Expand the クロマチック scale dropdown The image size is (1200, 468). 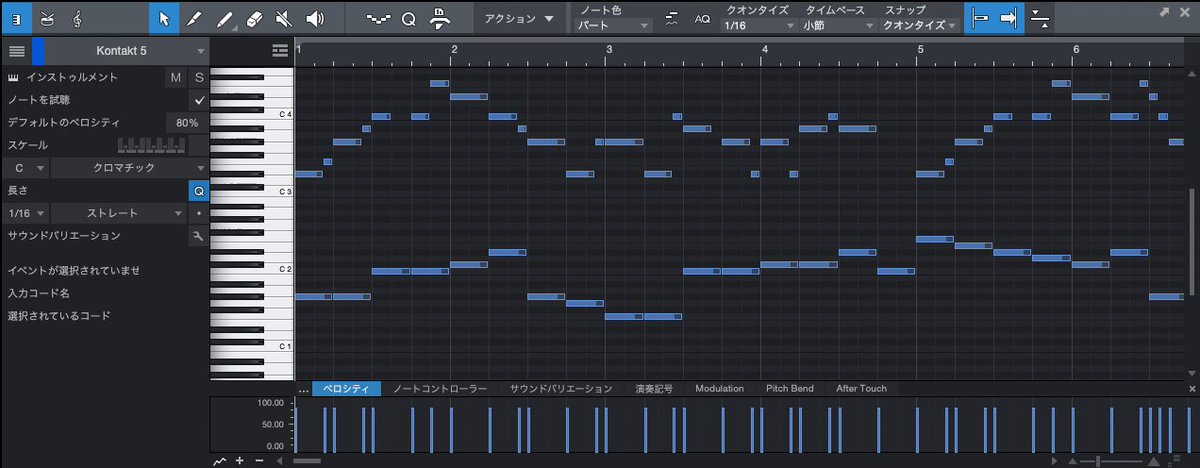coord(129,168)
